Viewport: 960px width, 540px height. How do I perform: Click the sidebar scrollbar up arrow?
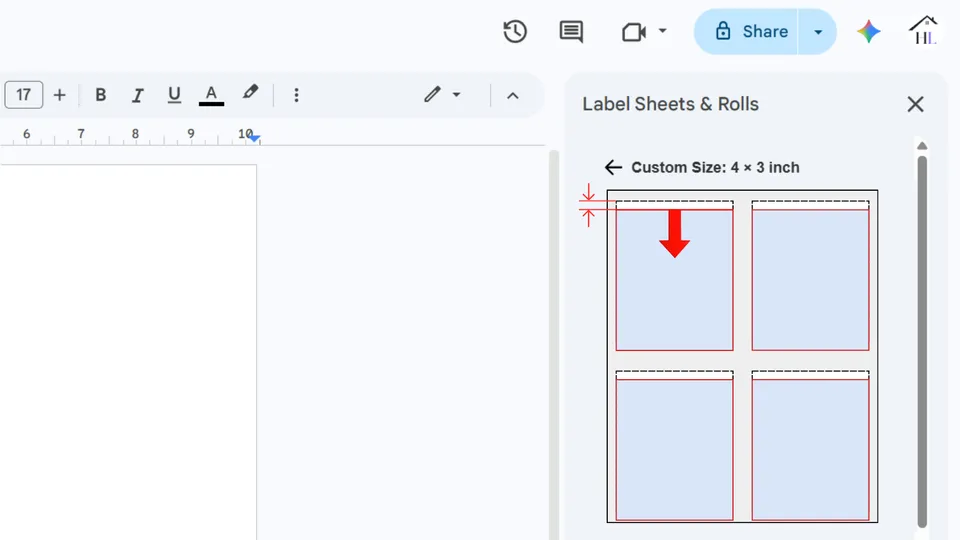point(922,146)
